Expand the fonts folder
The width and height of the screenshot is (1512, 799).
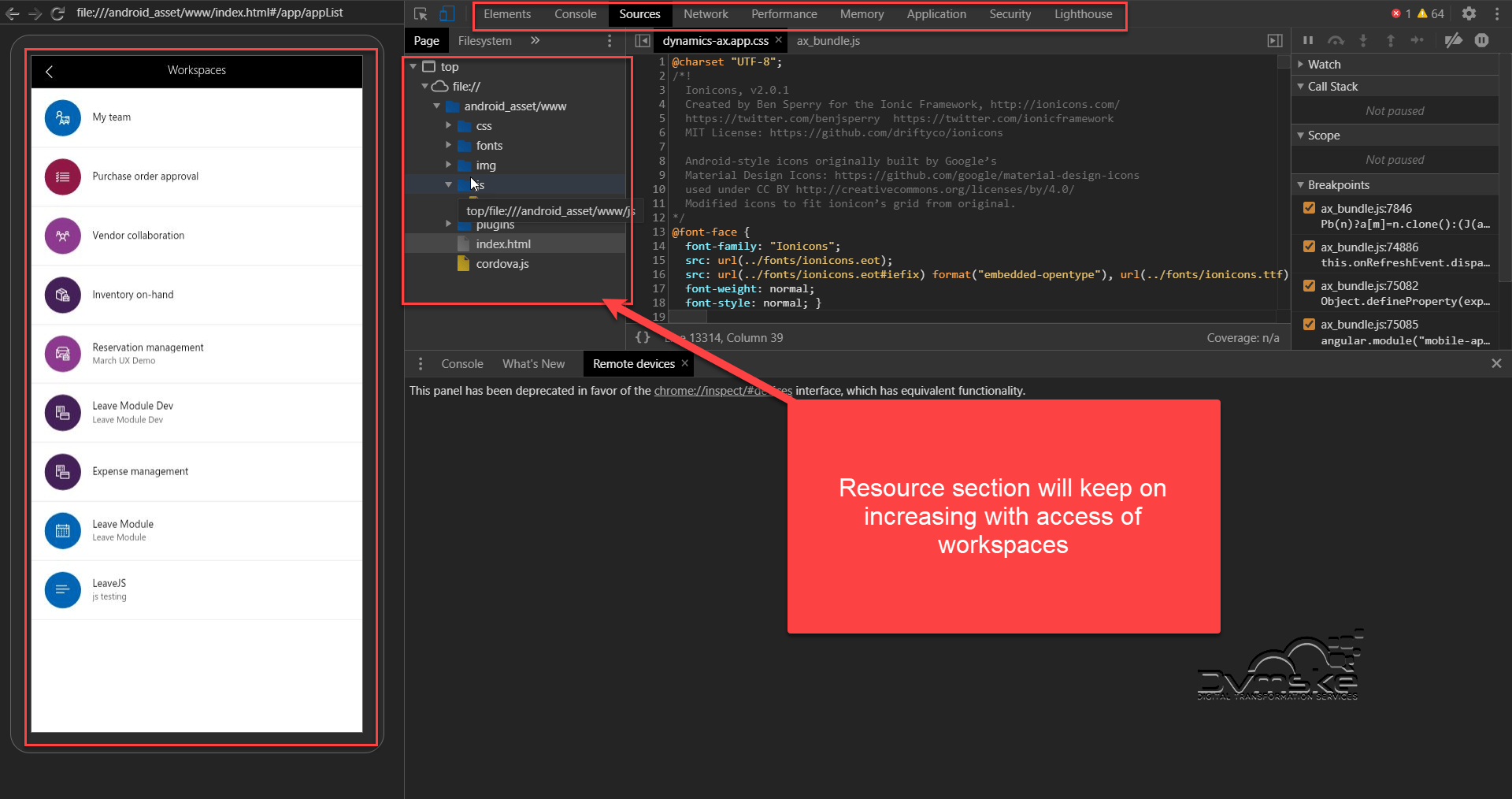(x=449, y=146)
